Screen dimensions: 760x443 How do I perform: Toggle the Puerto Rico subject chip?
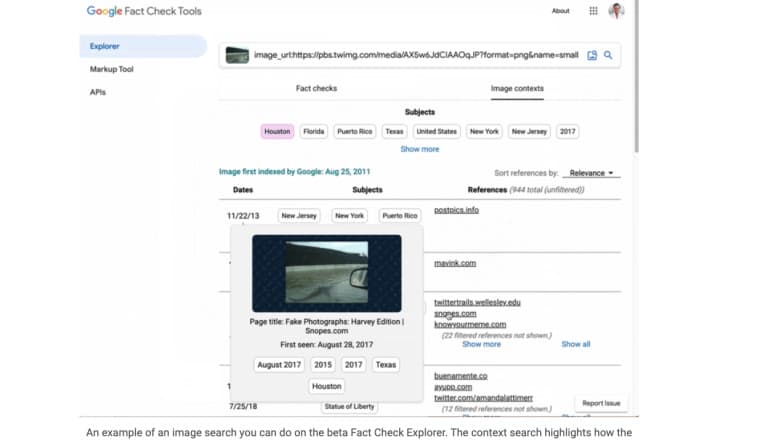[354, 131]
